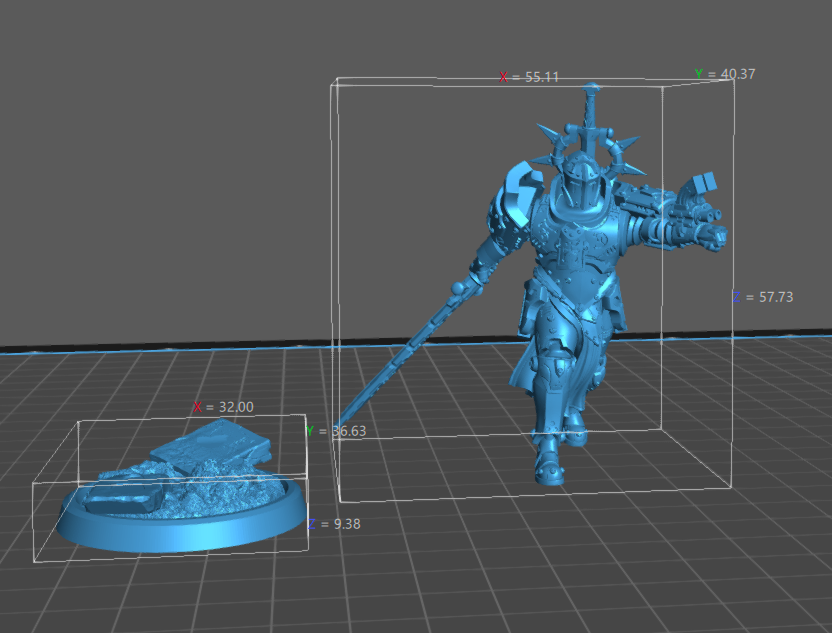Image resolution: width=832 pixels, height=633 pixels.
Task: Click the smooth front rim of the base
Action: [x=180, y=535]
